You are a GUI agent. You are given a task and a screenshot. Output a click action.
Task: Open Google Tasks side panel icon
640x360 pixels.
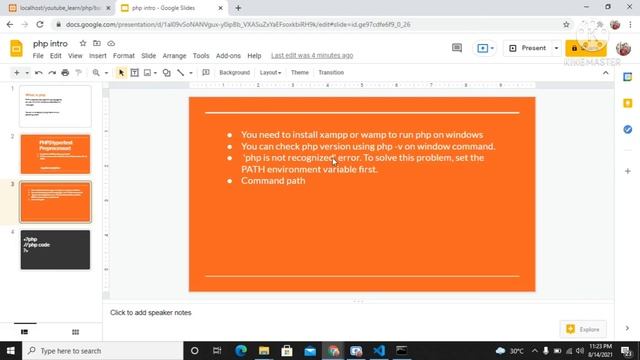pyautogui.click(x=628, y=129)
